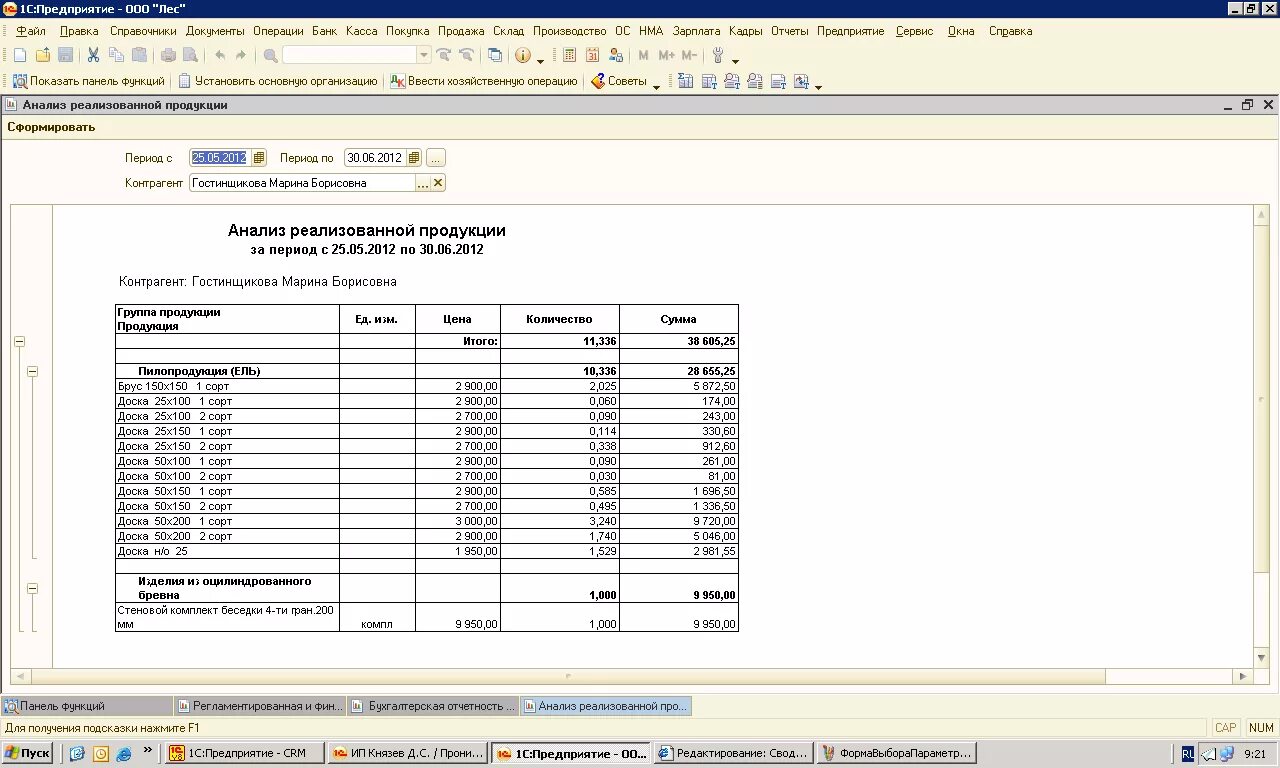Click the Период по date field
Viewport: 1280px width, 768px height.
[375, 158]
